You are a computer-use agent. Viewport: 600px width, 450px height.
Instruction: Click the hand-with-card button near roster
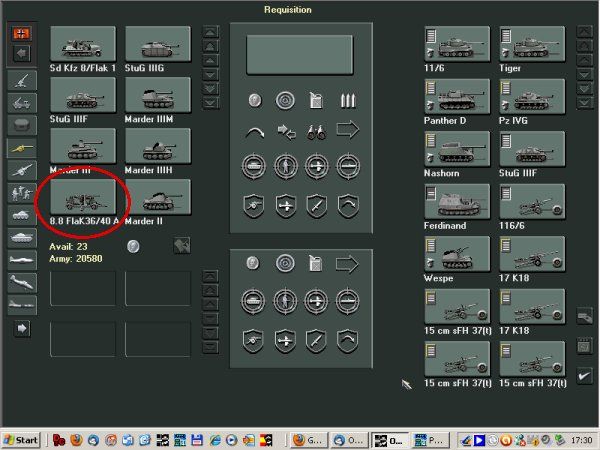pyautogui.click(x=584, y=317)
